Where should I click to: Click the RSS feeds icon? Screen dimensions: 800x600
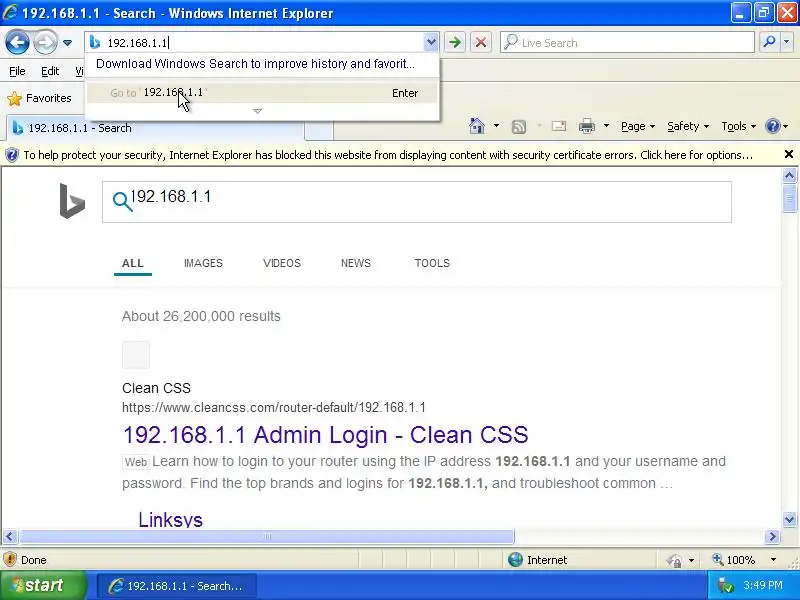[x=519, y=126]
